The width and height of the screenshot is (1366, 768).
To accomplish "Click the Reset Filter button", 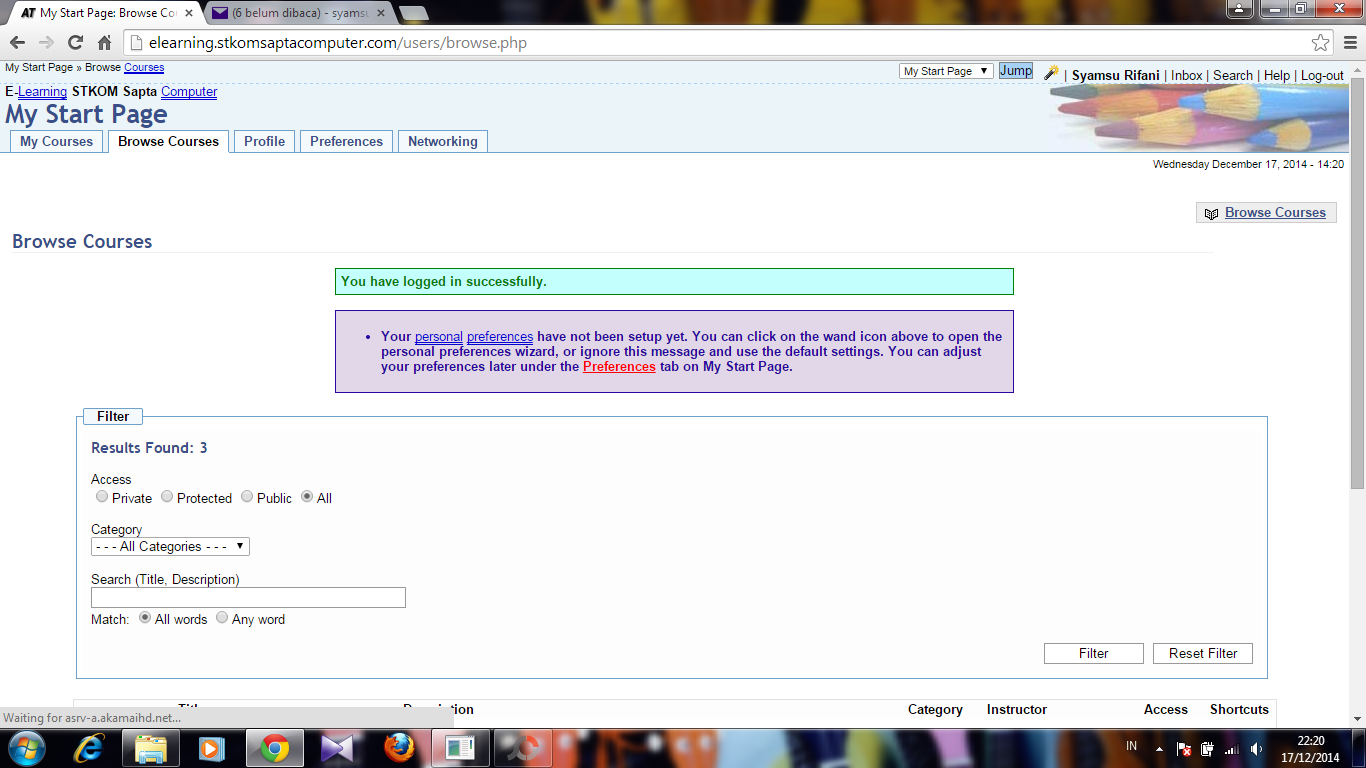I will [x=1203, y=653].
